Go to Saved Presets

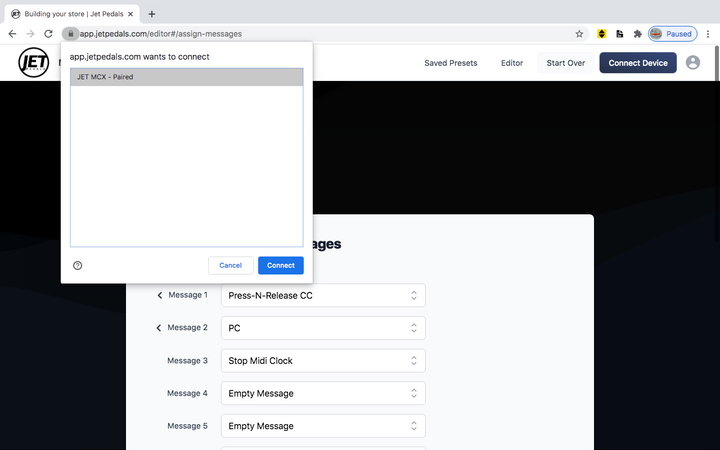pos(450,63)
